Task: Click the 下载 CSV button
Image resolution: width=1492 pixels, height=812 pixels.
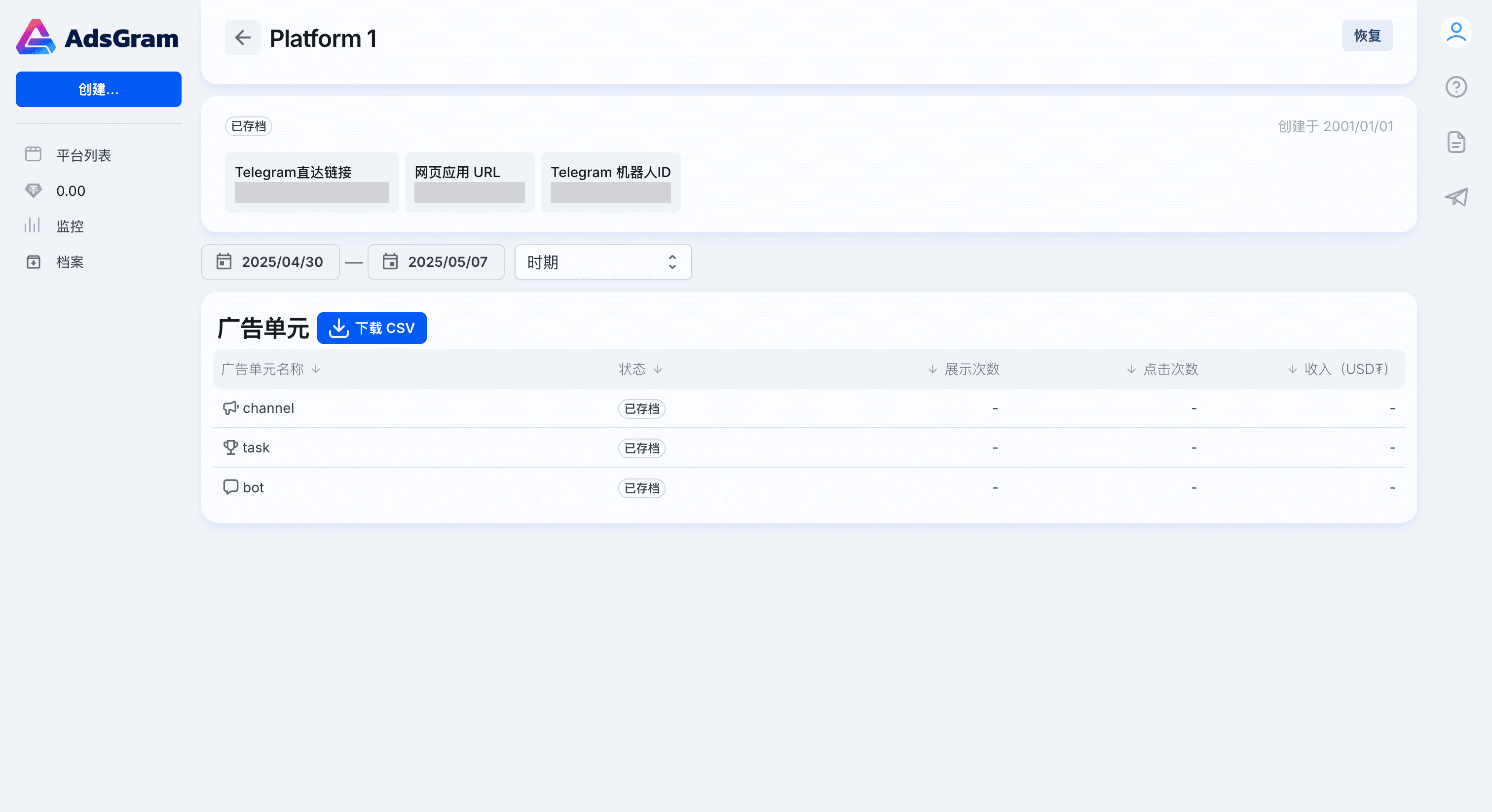Action: (372, 329)
